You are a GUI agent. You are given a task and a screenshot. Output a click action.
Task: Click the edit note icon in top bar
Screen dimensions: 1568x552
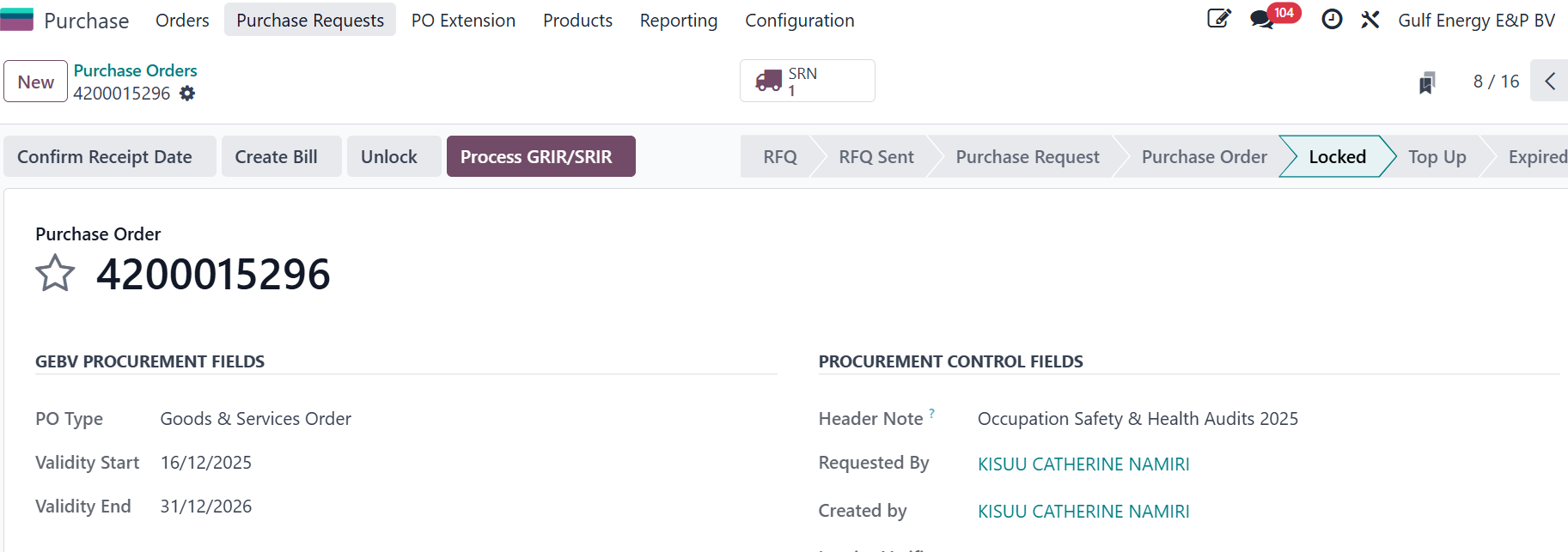coord(1218,19)
